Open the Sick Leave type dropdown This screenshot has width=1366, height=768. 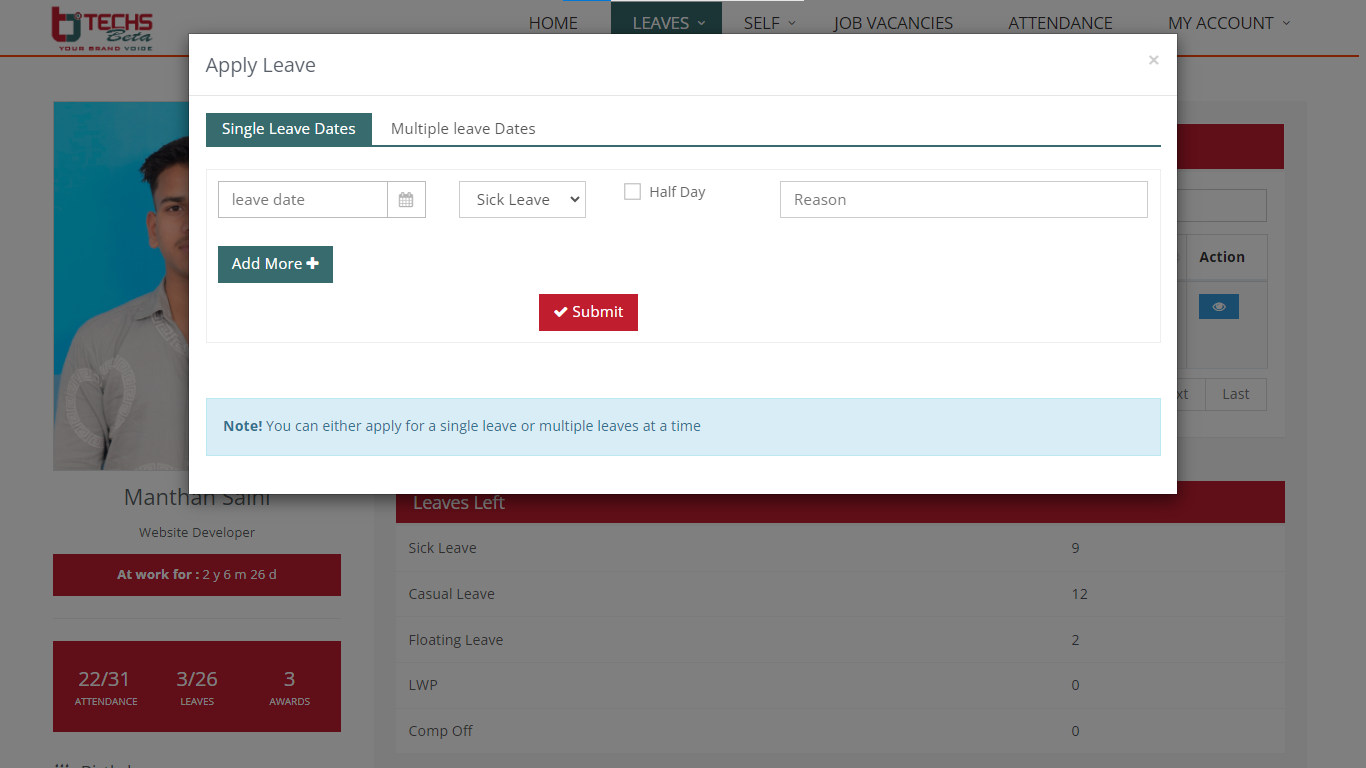click(x=522, y=200)
